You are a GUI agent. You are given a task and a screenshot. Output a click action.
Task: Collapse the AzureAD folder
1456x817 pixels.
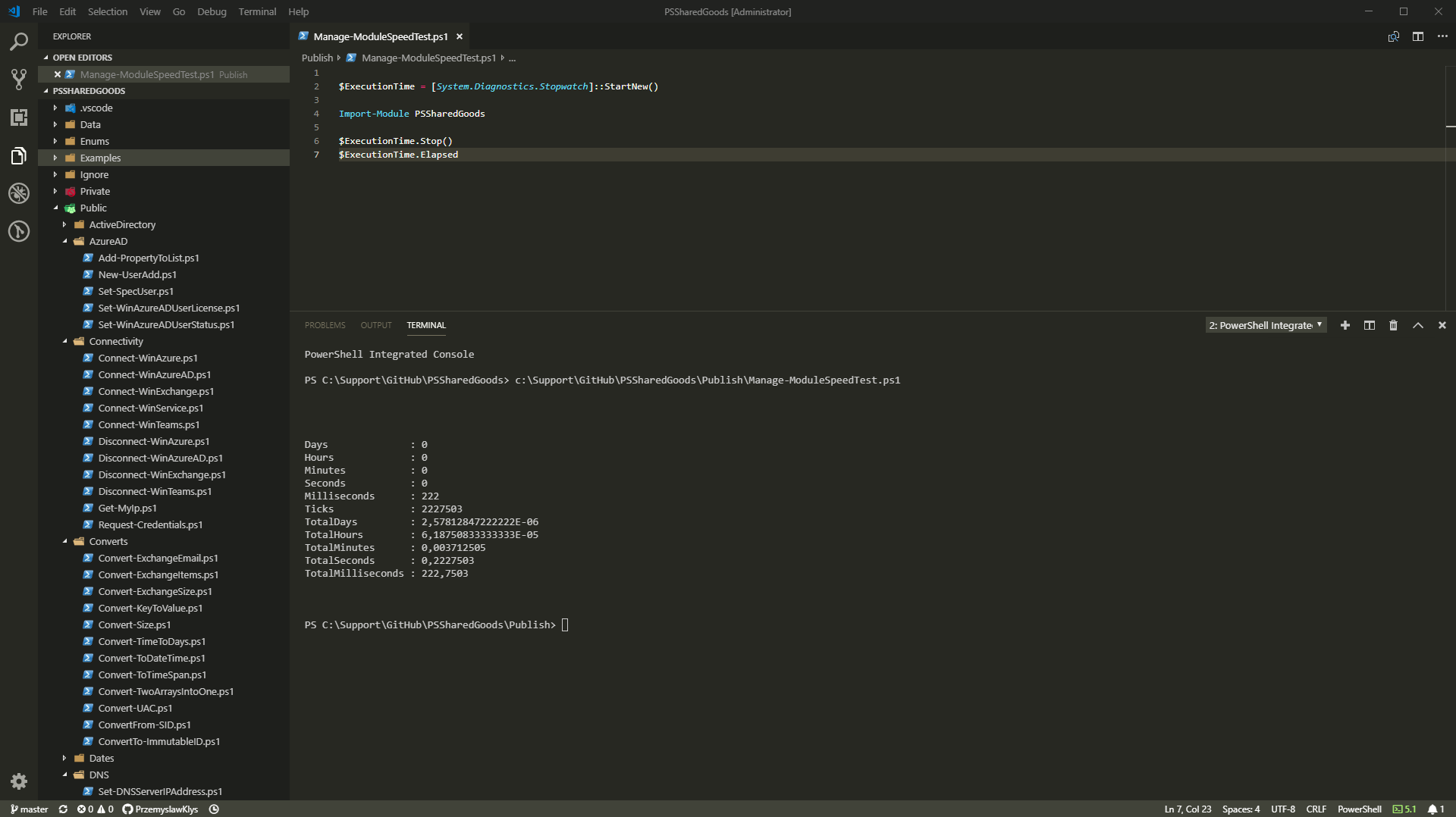[x=108, y=241]
